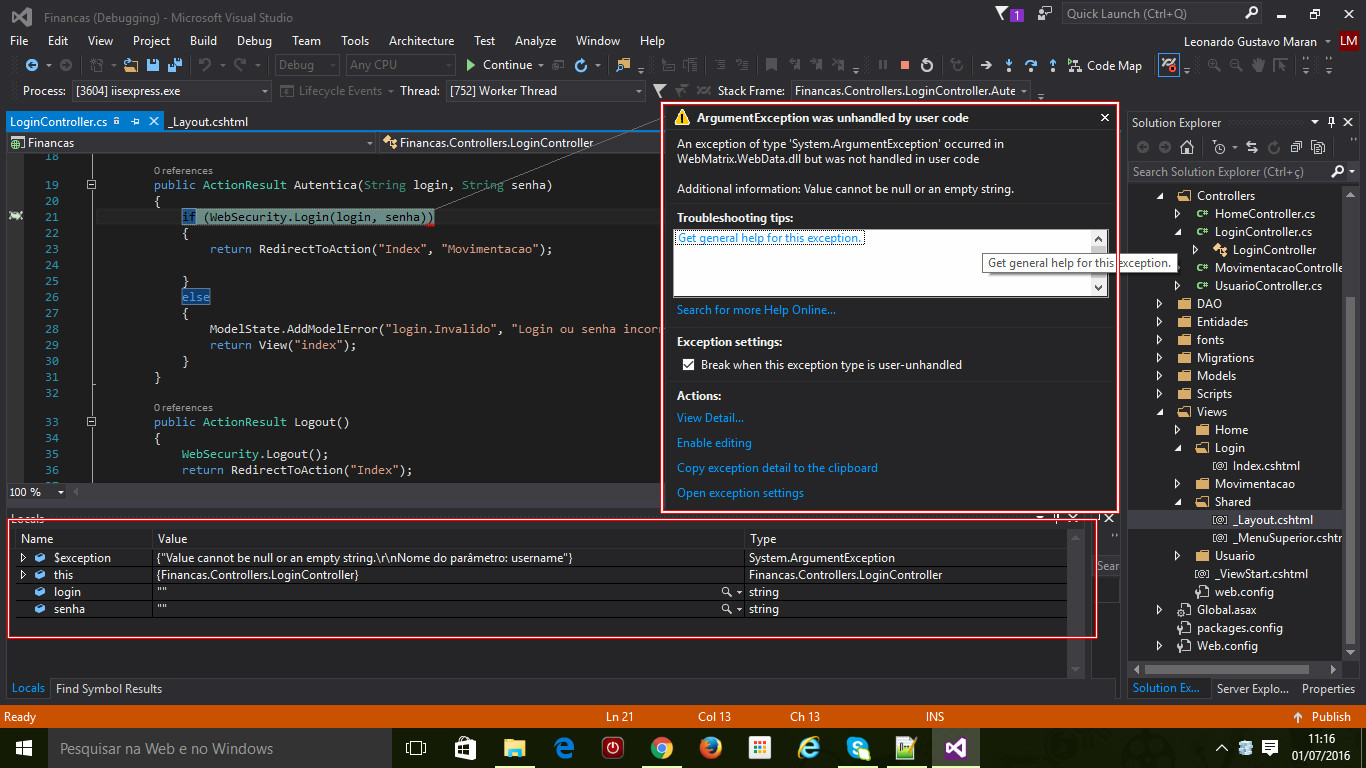Open Code Map from debug toolbar
The width and height of the screenshot is (1366, 768).
coord(1105,65)
